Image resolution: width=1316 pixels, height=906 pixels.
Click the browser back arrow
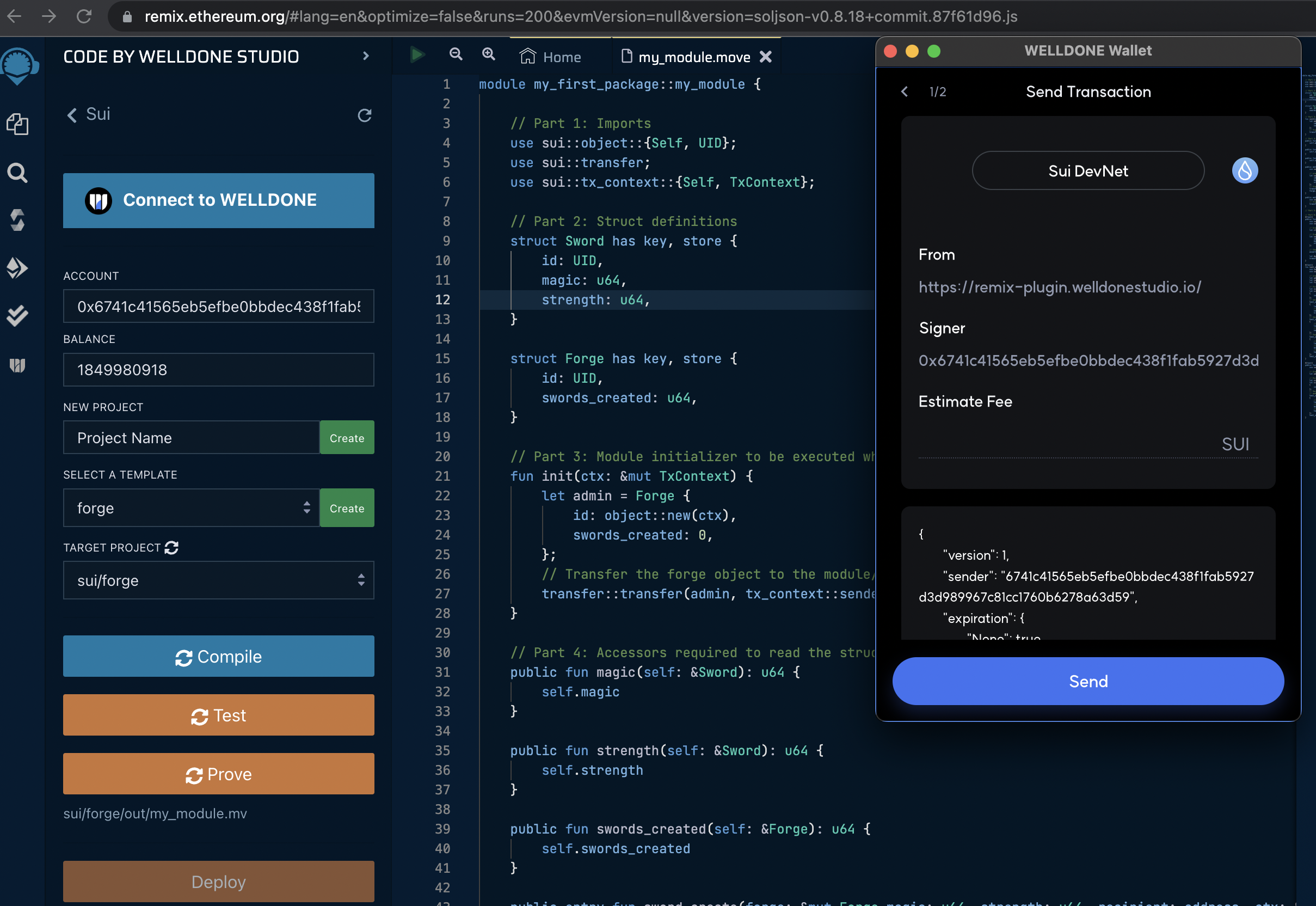[x=14, y=16]
